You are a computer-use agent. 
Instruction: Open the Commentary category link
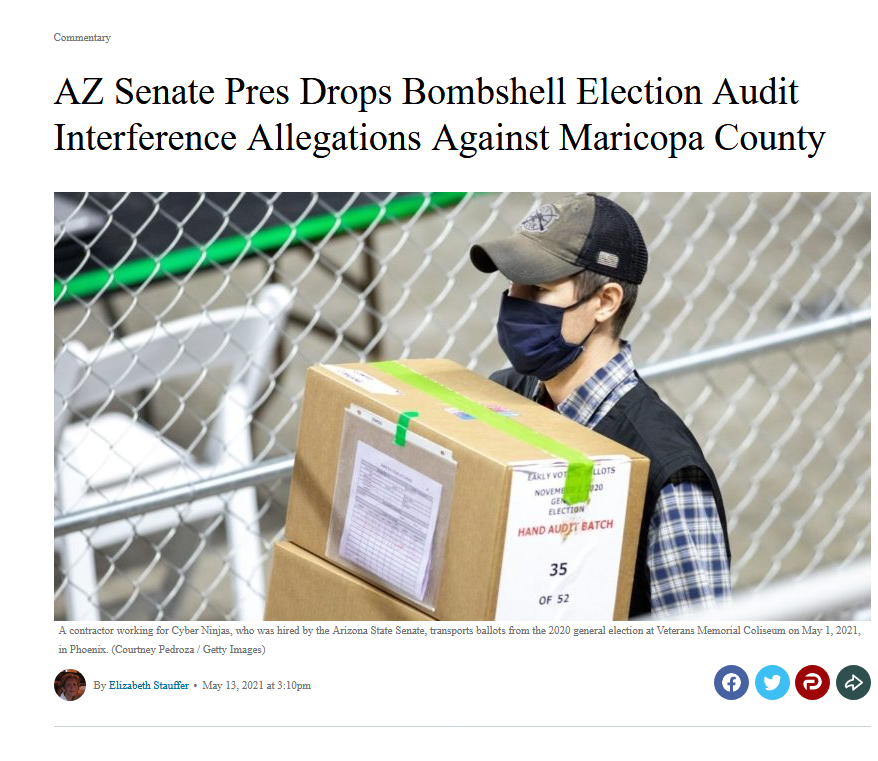[x=82, y=38]
